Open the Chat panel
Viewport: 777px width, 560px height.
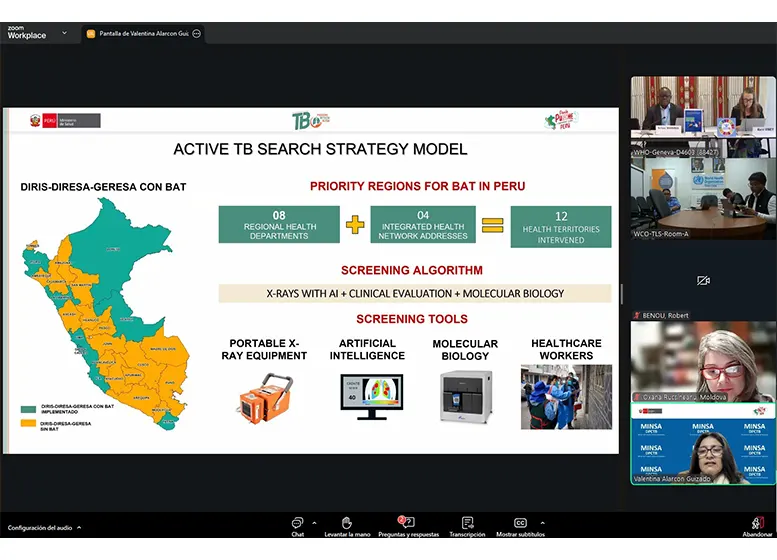(297, 525)
